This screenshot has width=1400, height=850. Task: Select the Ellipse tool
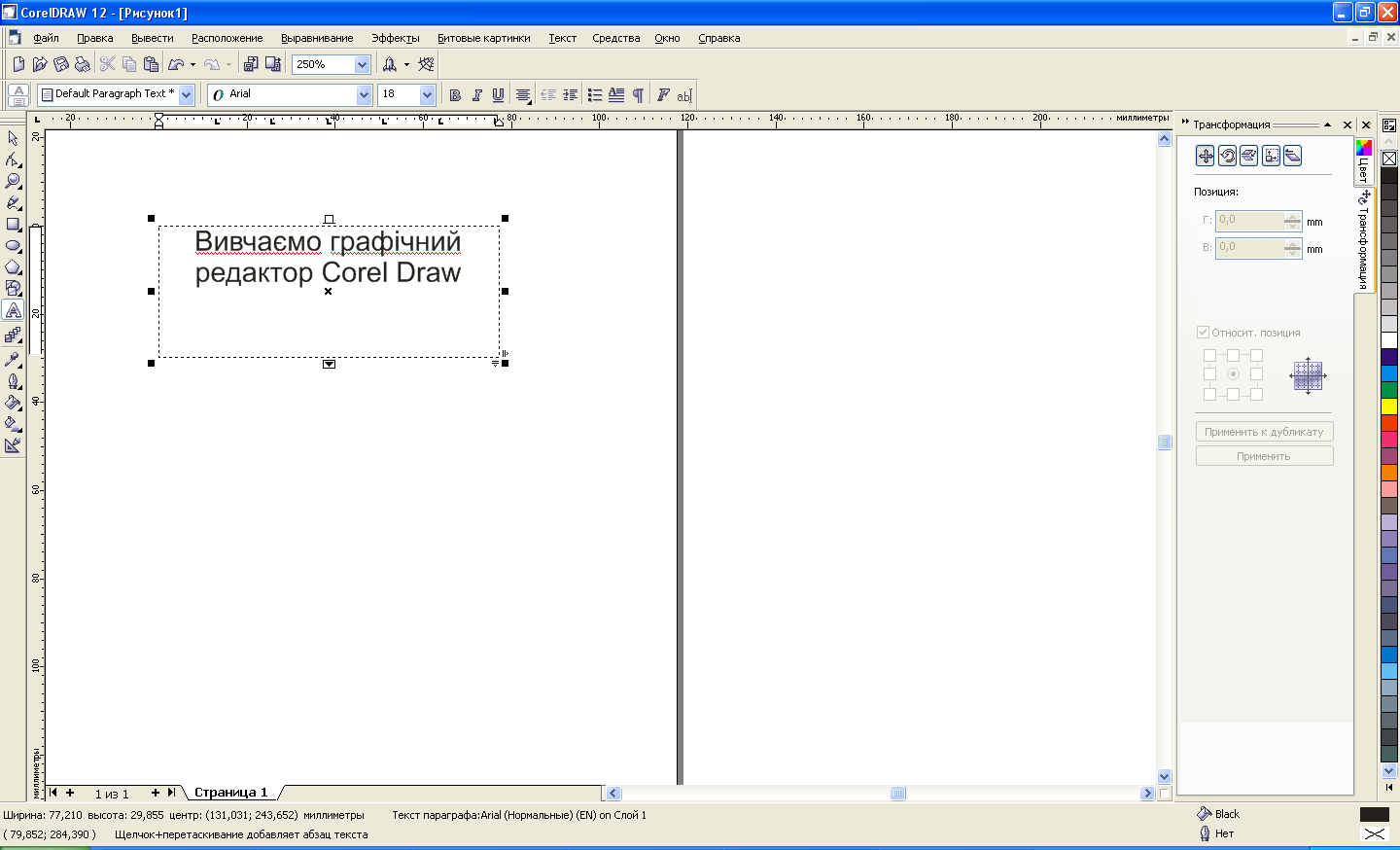click(x=13, y=245)
